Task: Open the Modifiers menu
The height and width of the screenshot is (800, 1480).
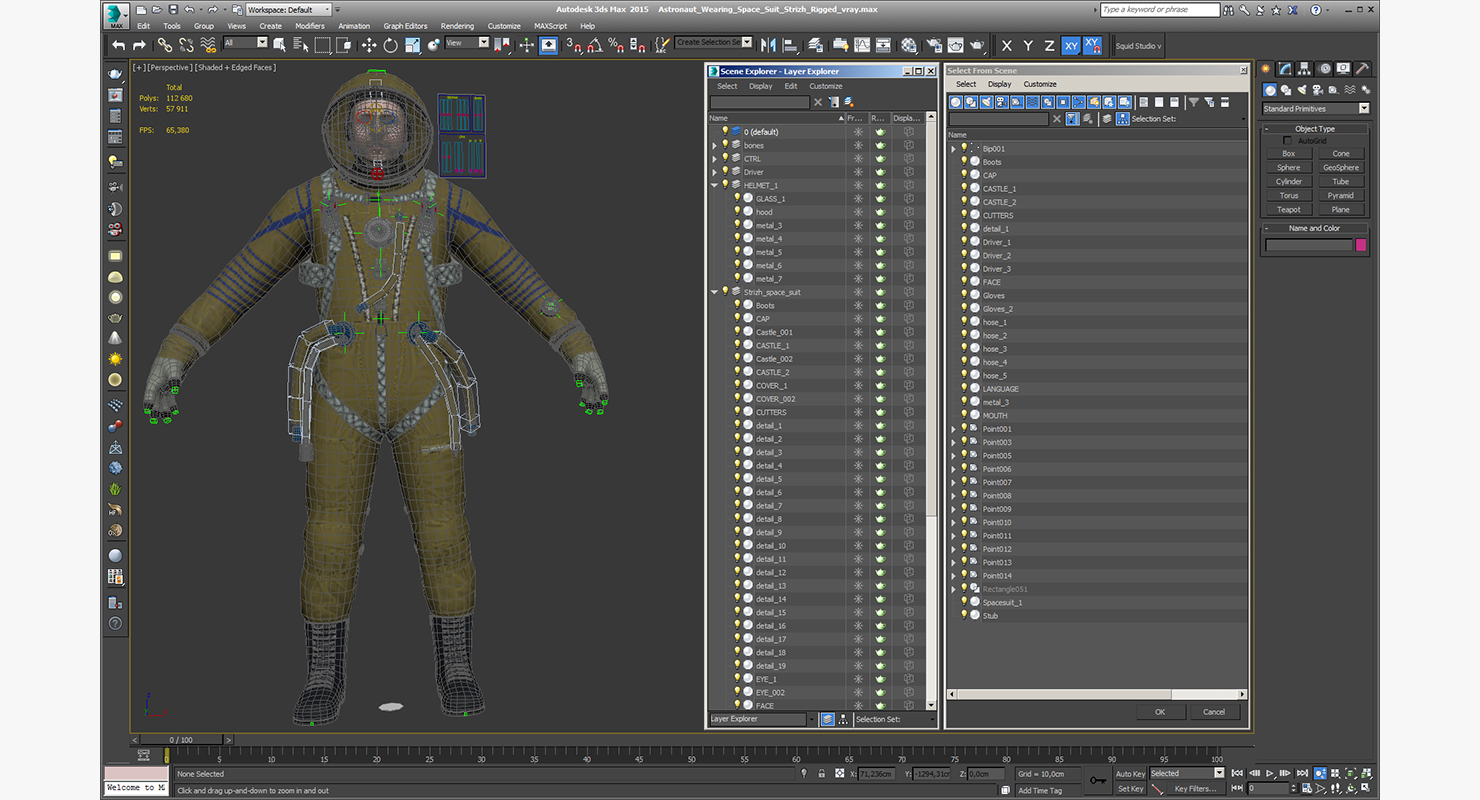Action: [310, 26]
